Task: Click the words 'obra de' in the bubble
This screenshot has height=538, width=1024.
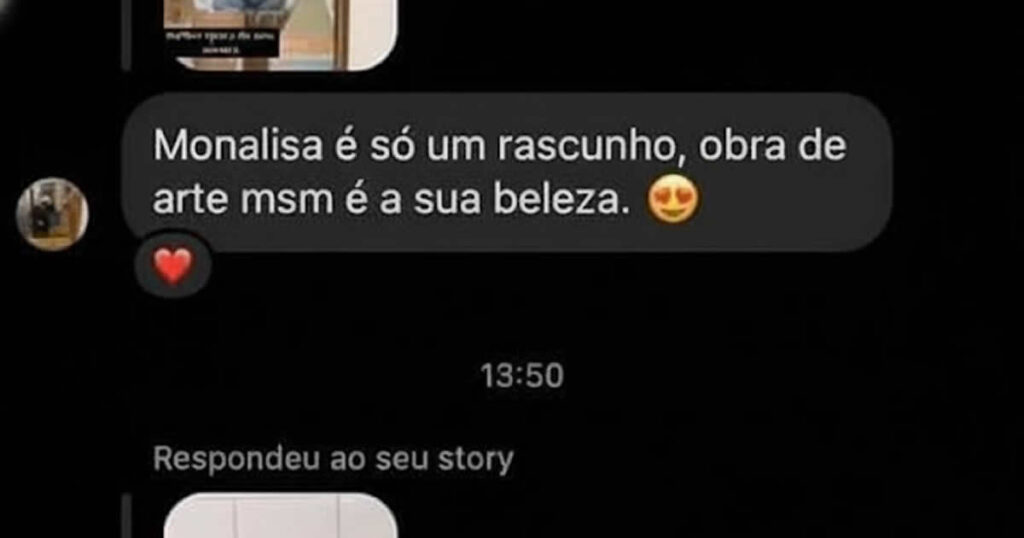Action: coord(772,148)
